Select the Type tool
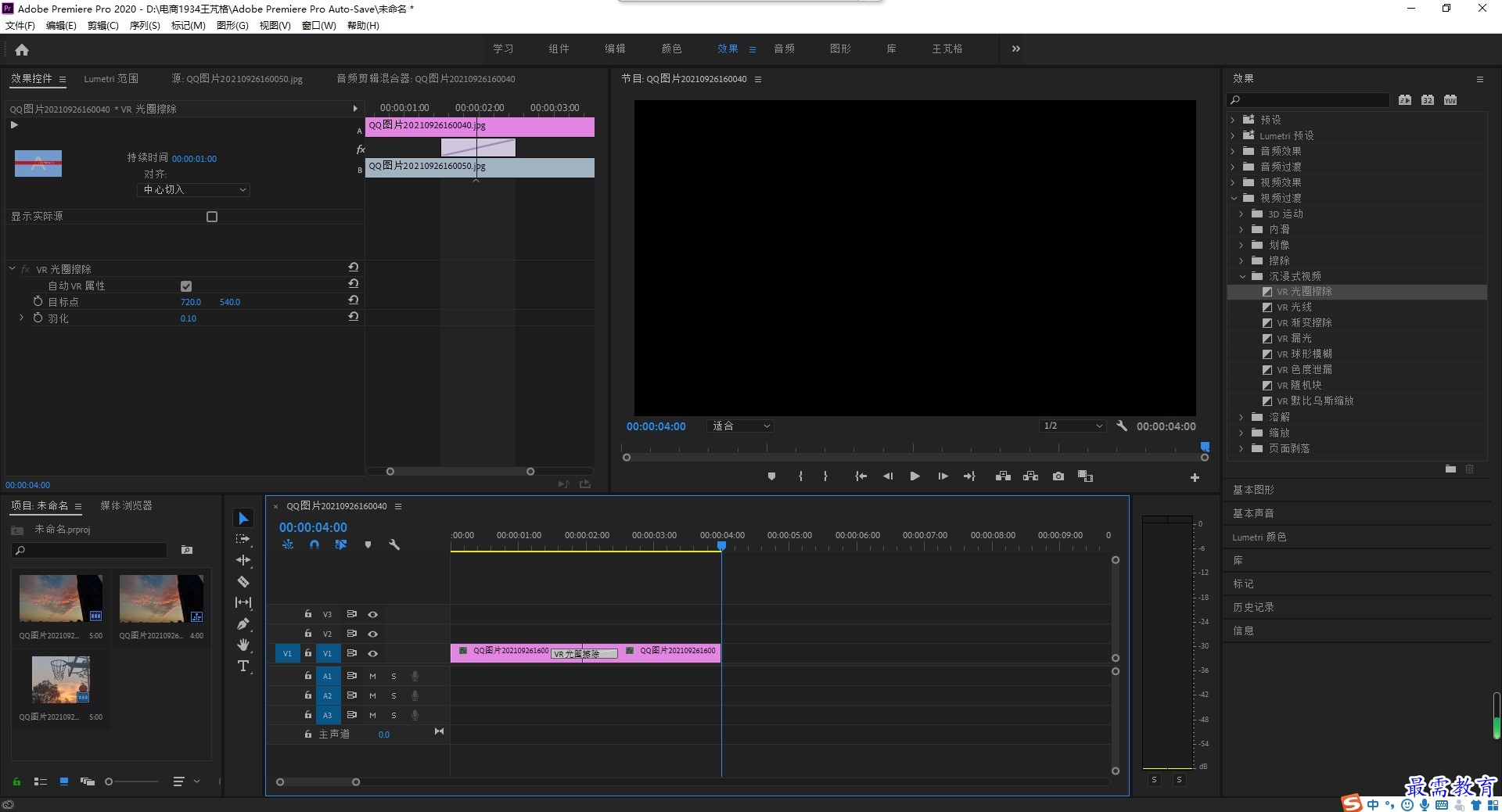This screenshot has width=1502, height=812. pyautogui.click(x=243, y=666)
